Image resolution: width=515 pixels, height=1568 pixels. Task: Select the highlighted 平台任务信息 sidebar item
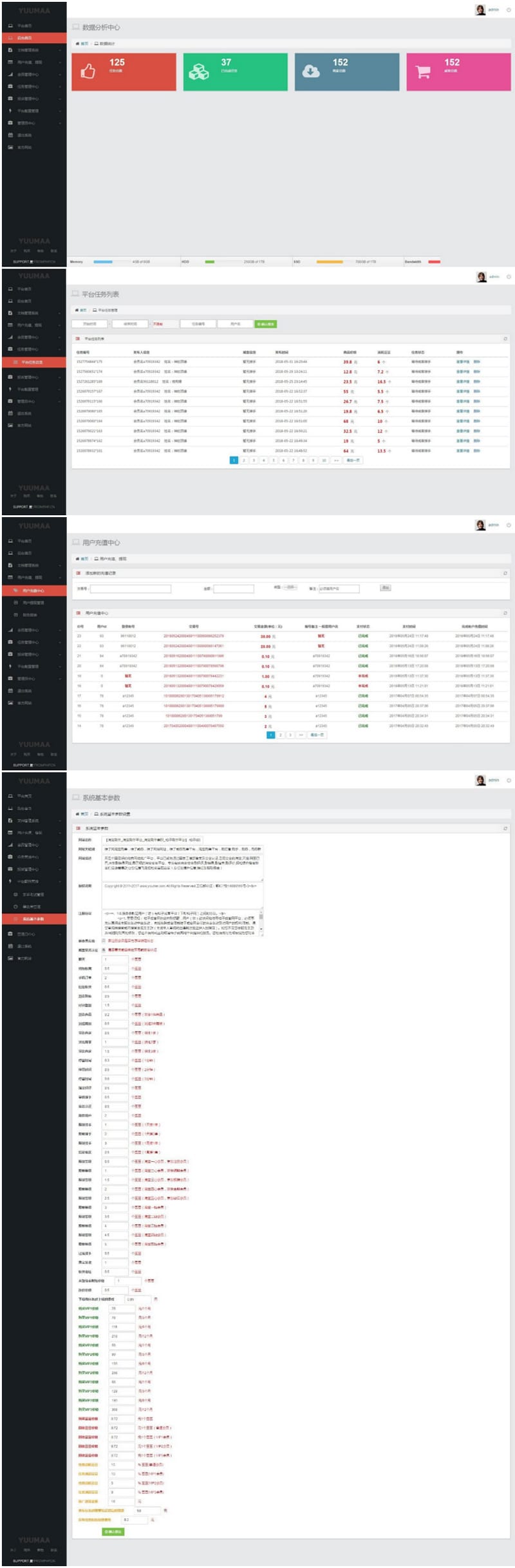point(33,363)
